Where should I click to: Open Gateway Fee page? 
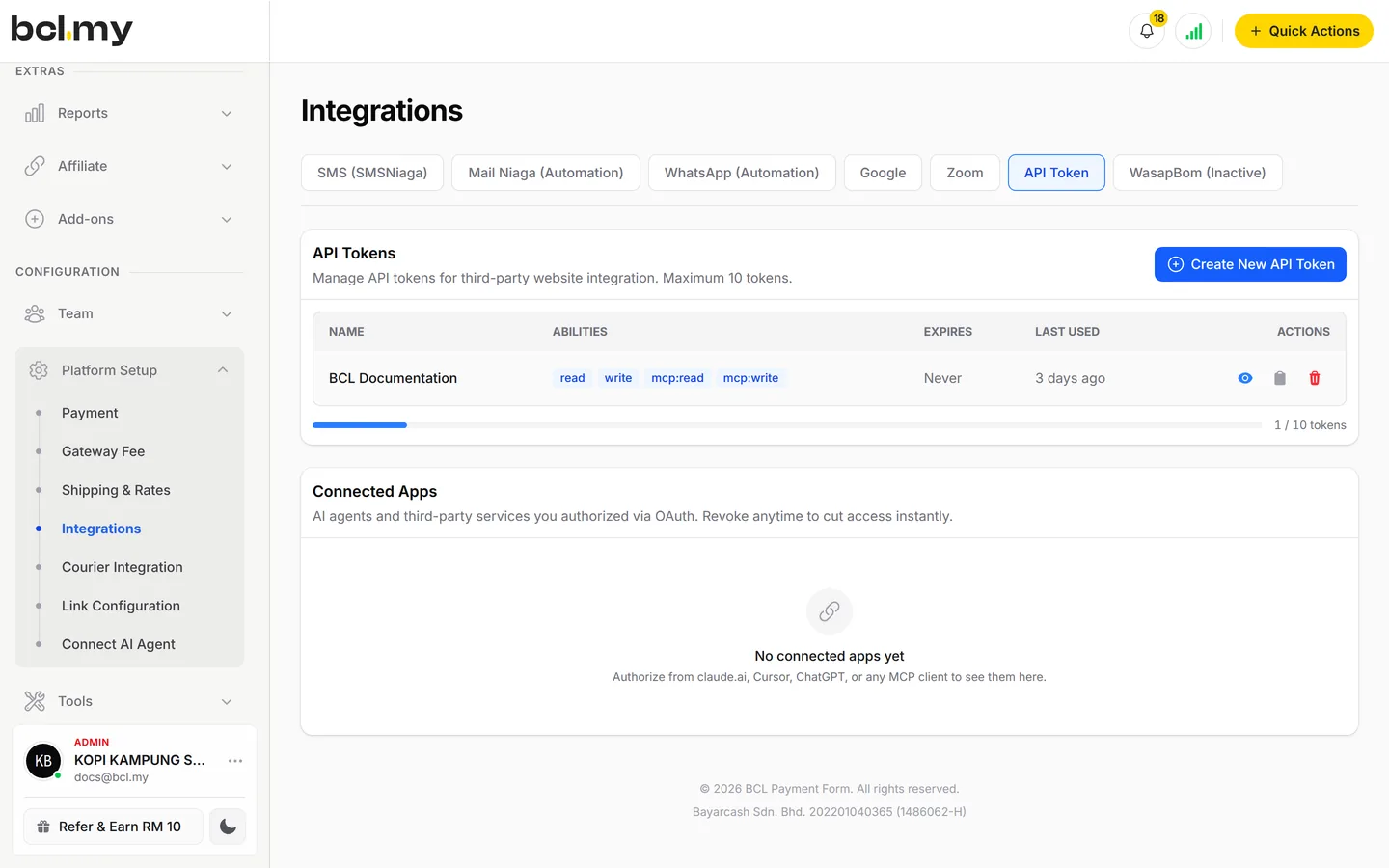103,451
